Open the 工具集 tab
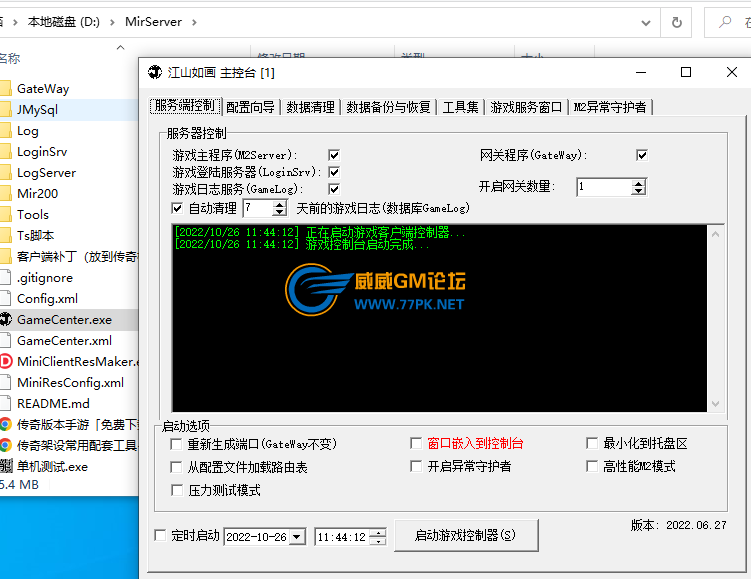 (460, 107)
